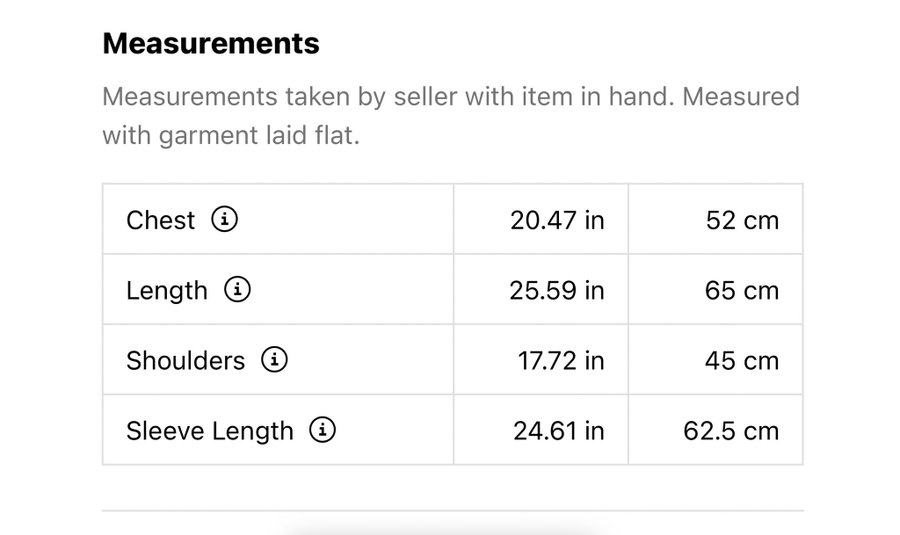Tap the Sleeve Length info icon
The height and width of the screenshot is (535, 900).
(322, 430)
